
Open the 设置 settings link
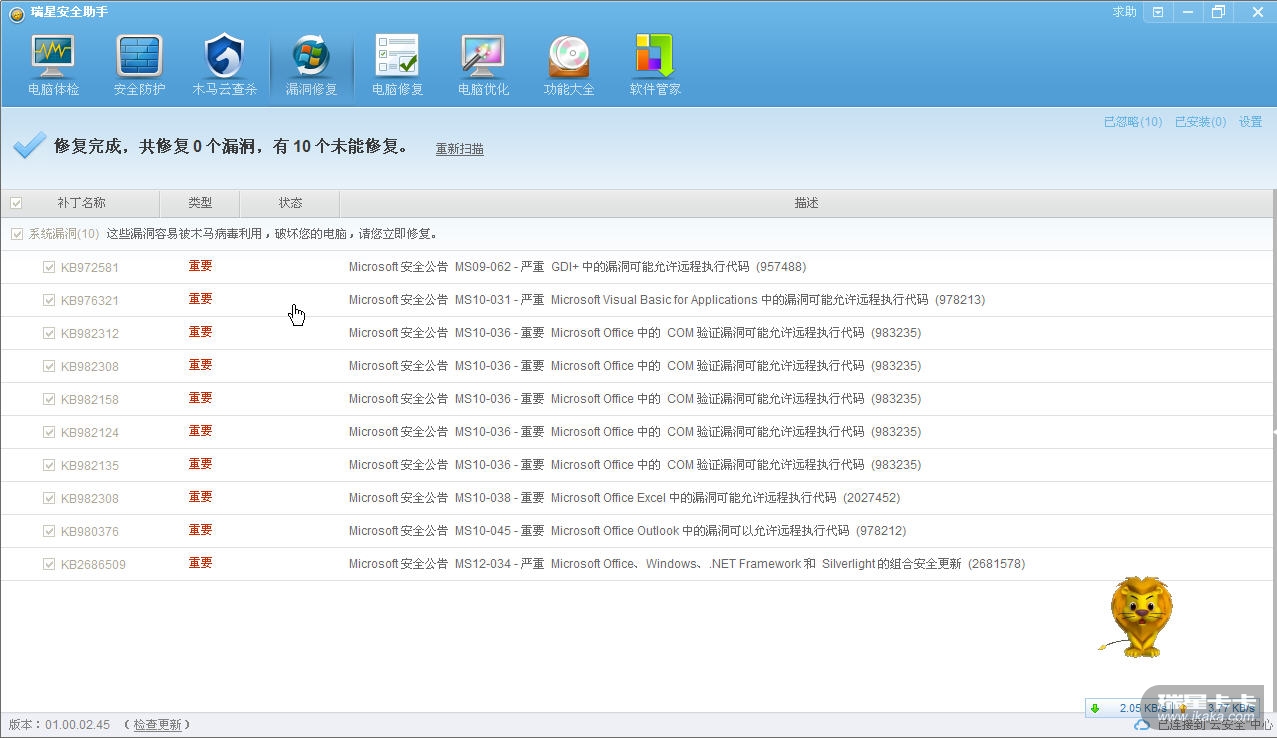[x=1250, y=122]
